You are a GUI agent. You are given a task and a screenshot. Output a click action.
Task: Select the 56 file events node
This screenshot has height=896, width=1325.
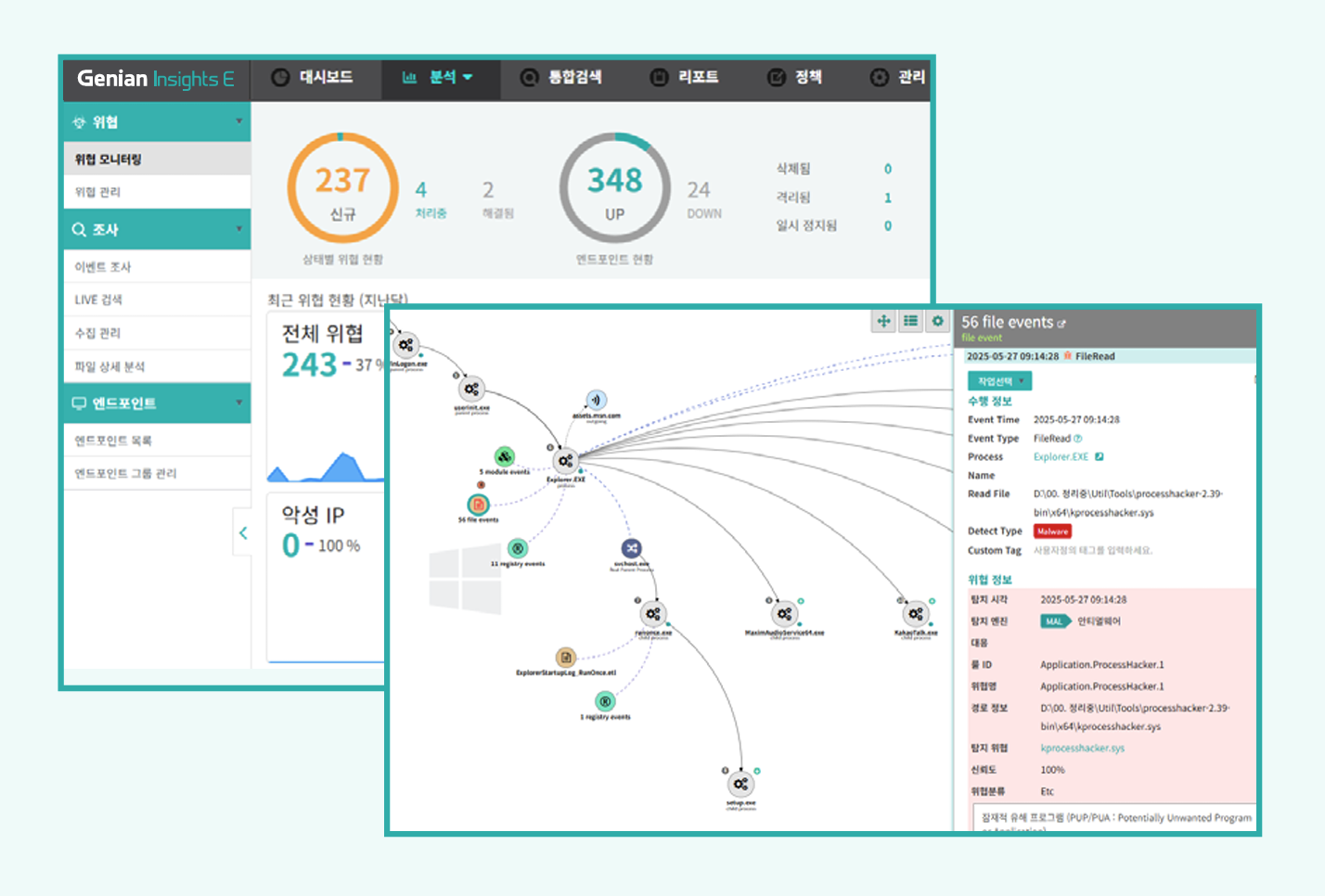point(478,505)
